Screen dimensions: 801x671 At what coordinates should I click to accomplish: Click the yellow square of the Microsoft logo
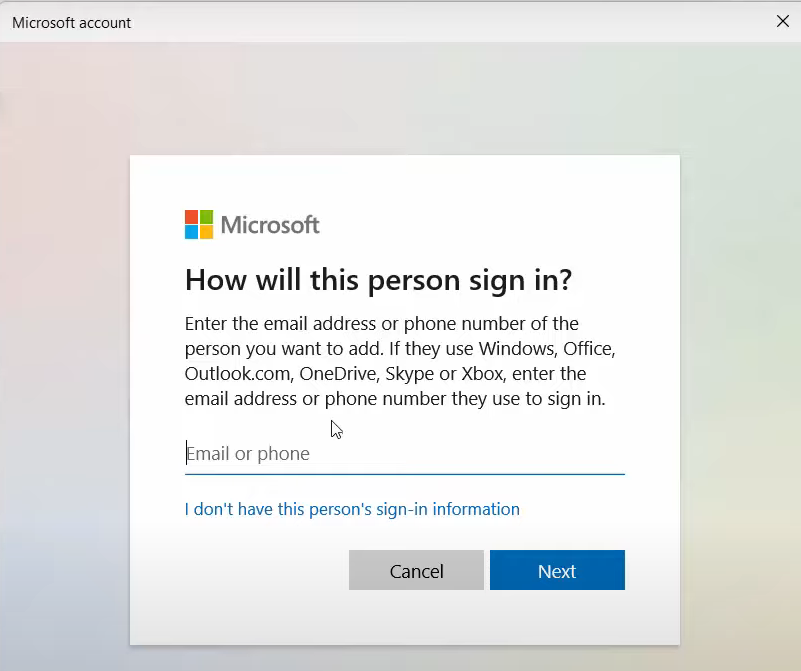tap(206, 232)
